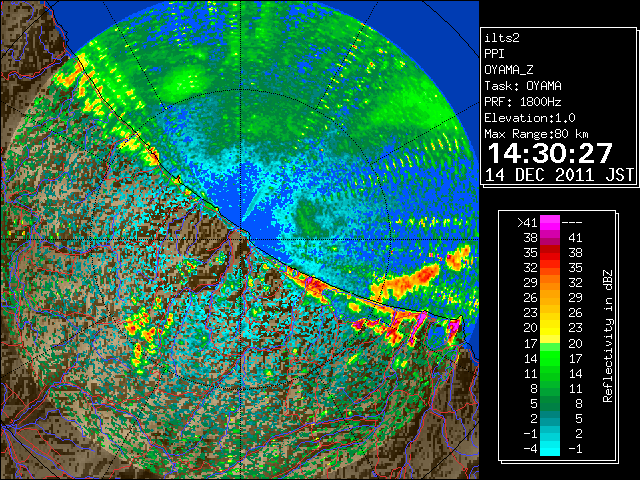Pick the yellow 20–23 legend band
The width and height of the screenshot is (640, 480).
(x=550, y=328)
